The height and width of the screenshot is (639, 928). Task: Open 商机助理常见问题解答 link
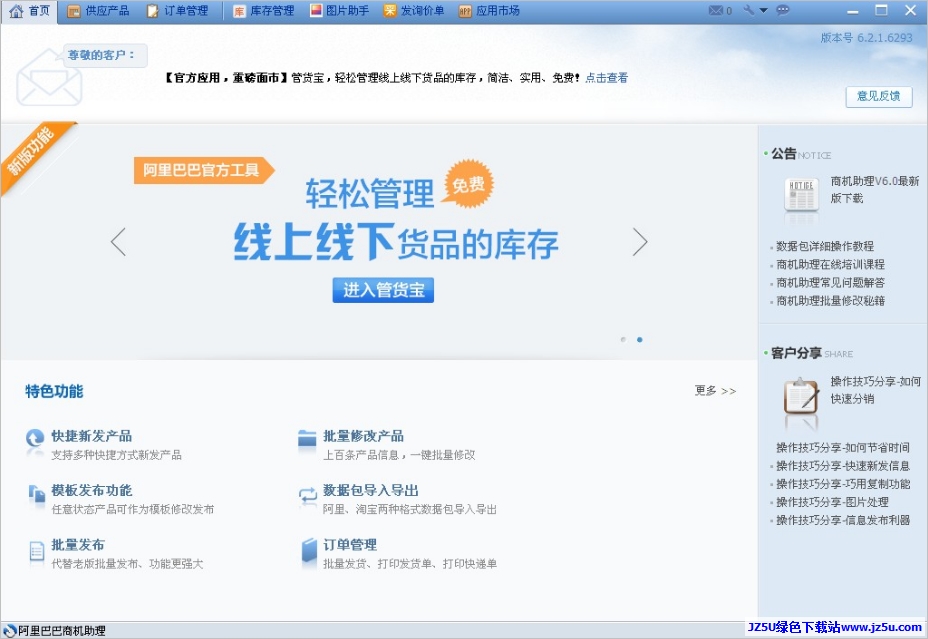(x=830, y=283)
